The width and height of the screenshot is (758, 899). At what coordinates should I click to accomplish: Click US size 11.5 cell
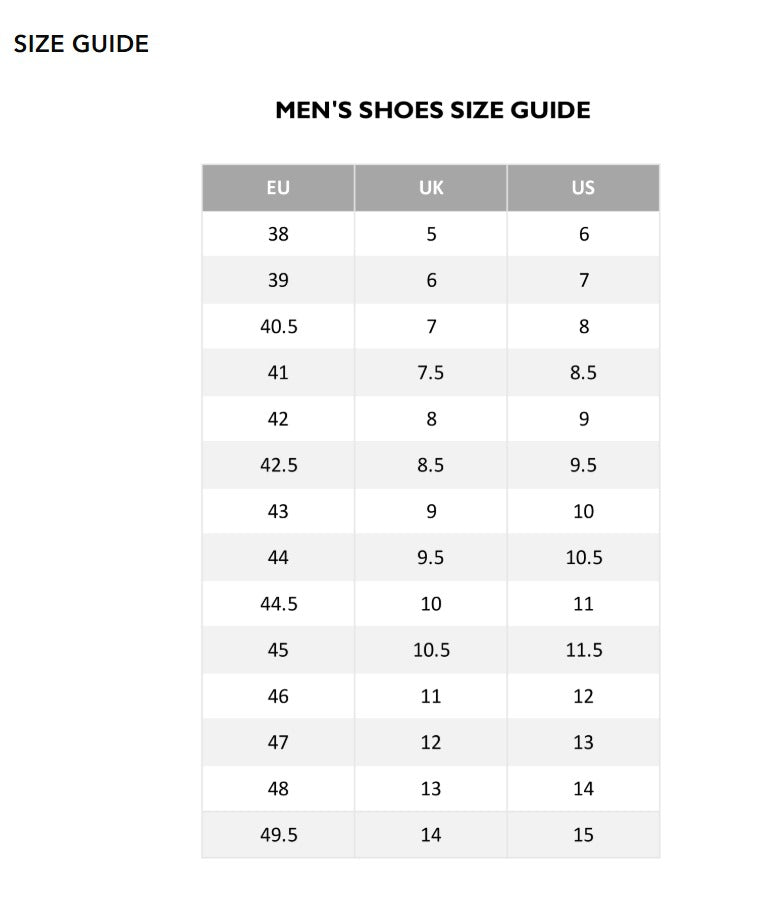583,650
